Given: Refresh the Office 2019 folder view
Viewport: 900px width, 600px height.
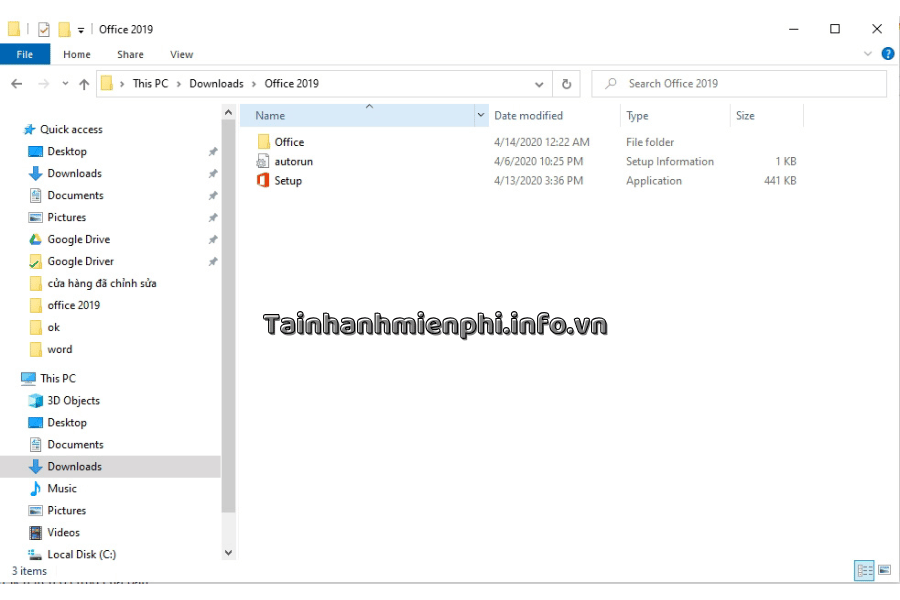Looking at the screenshot, I should click(566, 84).
